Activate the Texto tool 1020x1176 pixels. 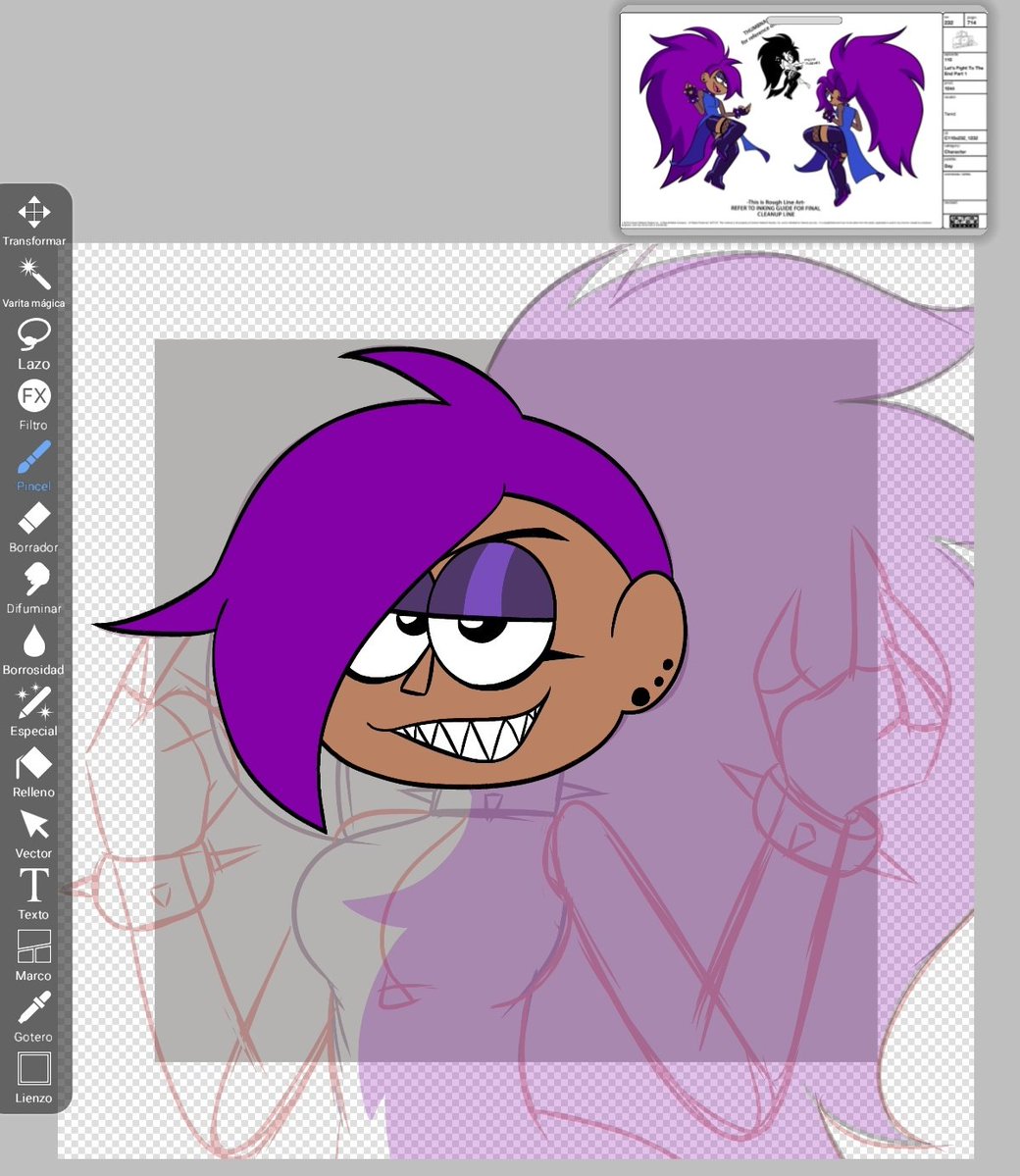33,895
